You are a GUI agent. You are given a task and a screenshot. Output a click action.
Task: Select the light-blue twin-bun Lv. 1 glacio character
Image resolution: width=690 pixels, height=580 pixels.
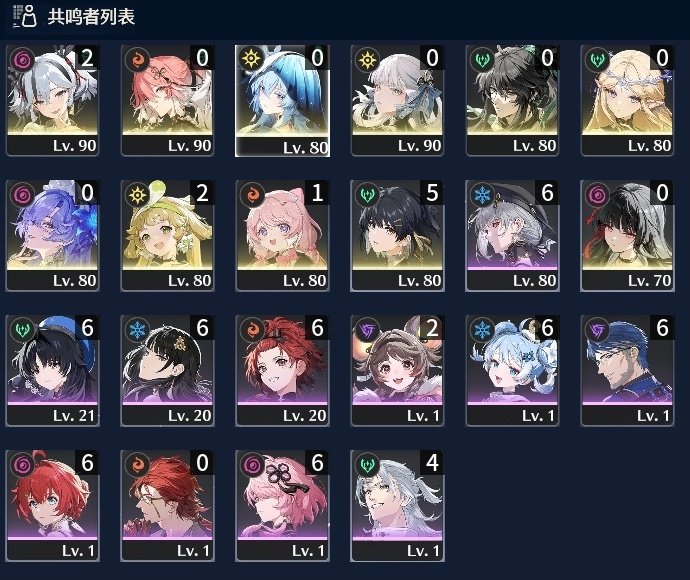pyautogui.click(x=513, y=371)
